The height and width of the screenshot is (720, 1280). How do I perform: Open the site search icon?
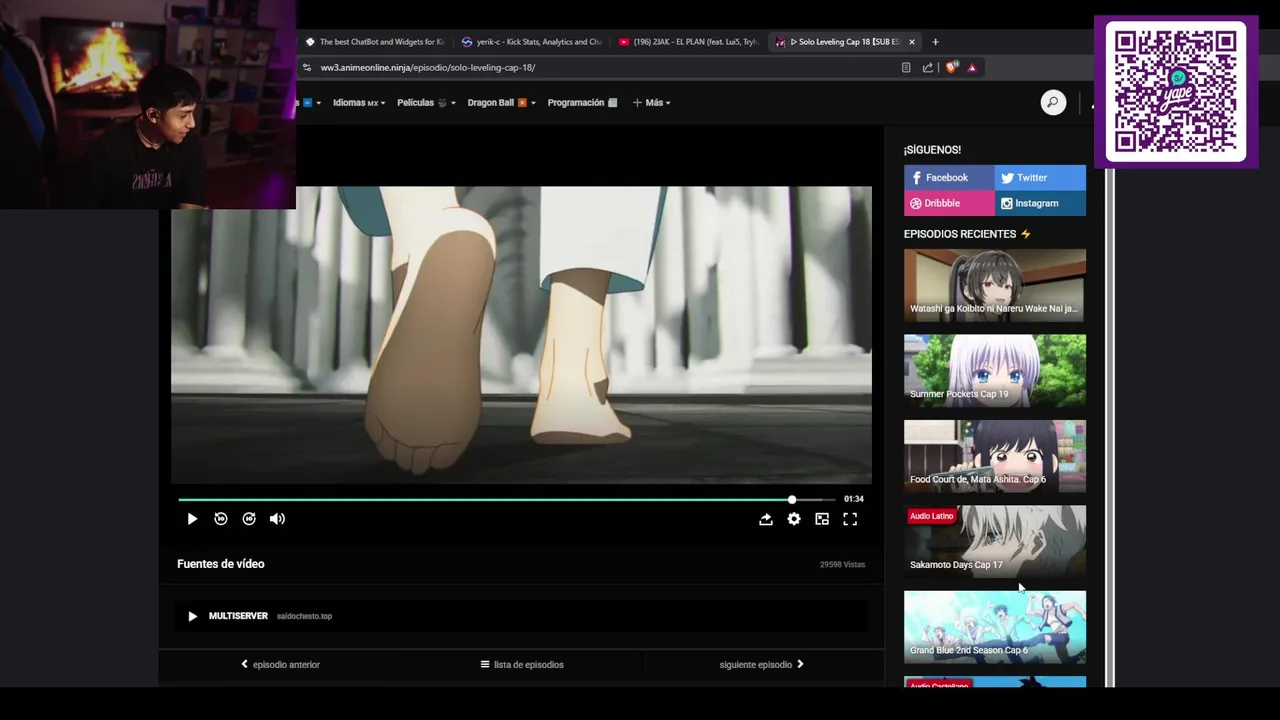click(1053, 102)
